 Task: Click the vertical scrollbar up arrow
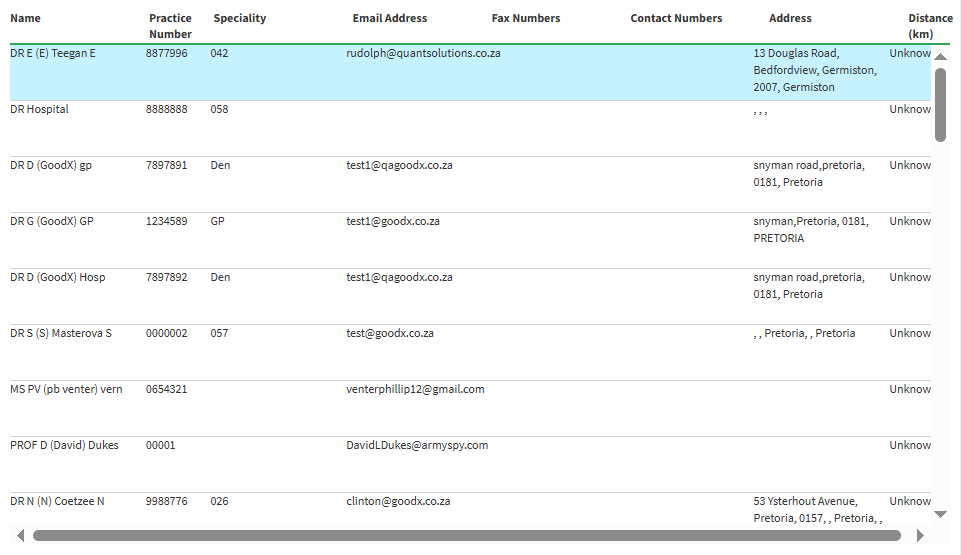tap(940, 57)
